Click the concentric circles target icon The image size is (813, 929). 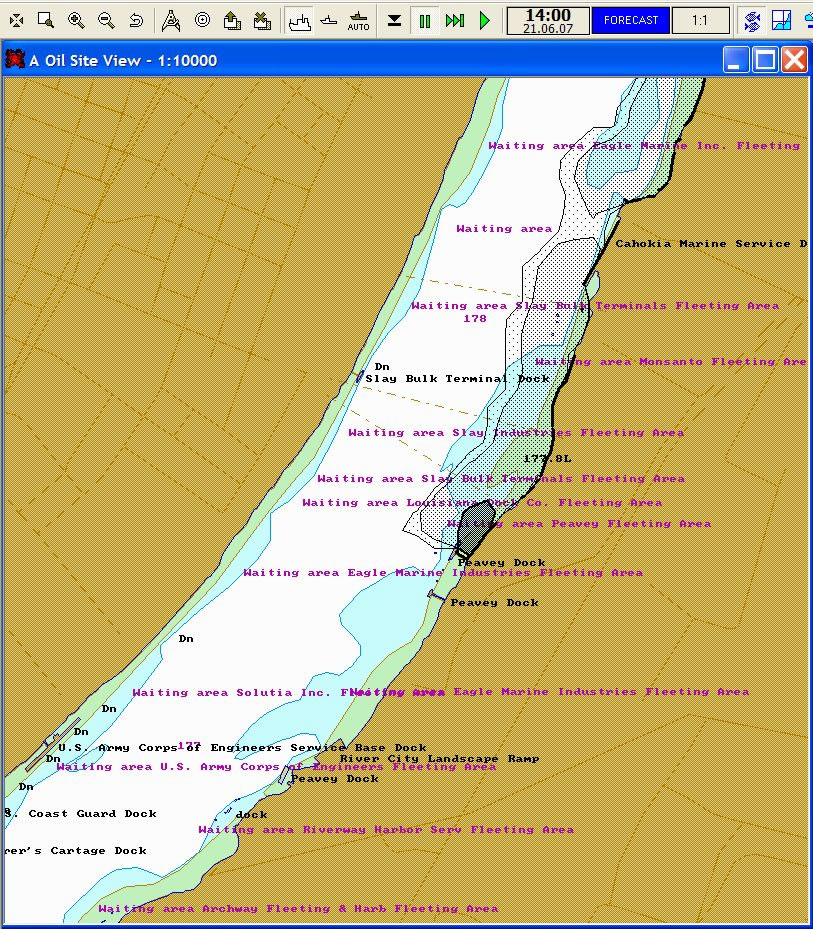pyautogui.click(x=202, y=21)
